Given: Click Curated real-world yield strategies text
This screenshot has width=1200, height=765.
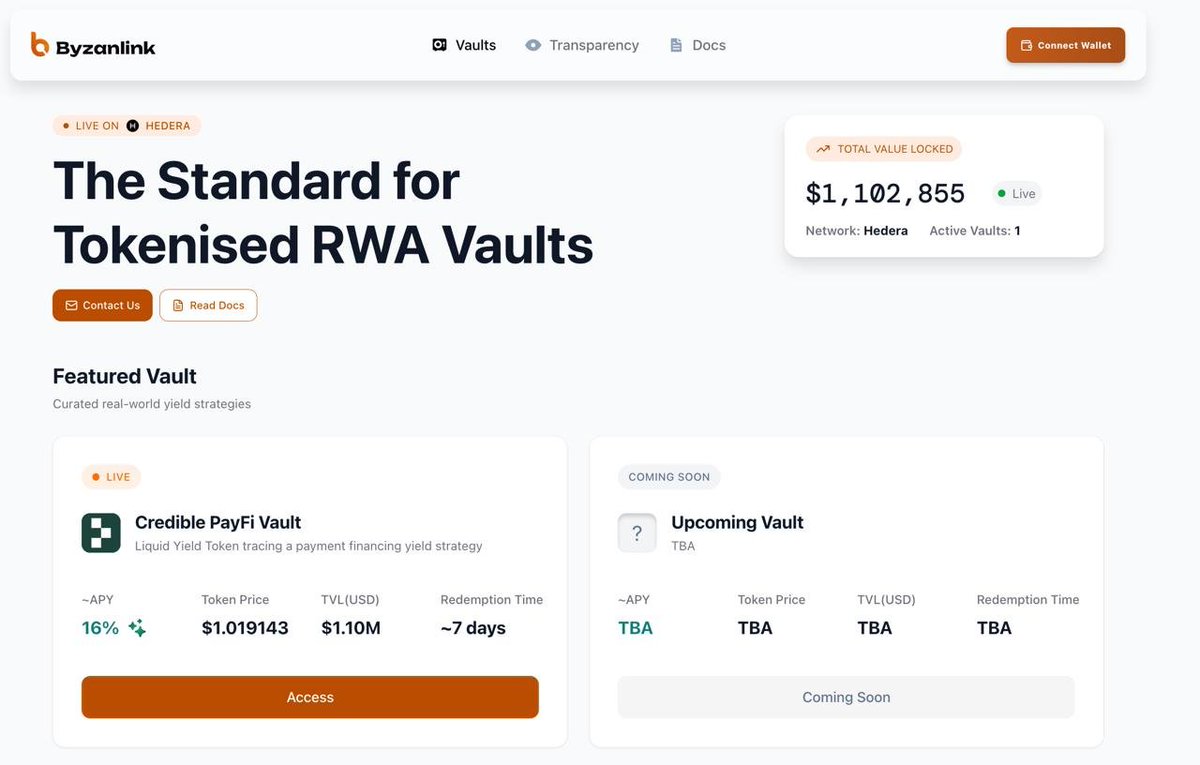Looking at the screenshot, I should (x=152, y=404).
